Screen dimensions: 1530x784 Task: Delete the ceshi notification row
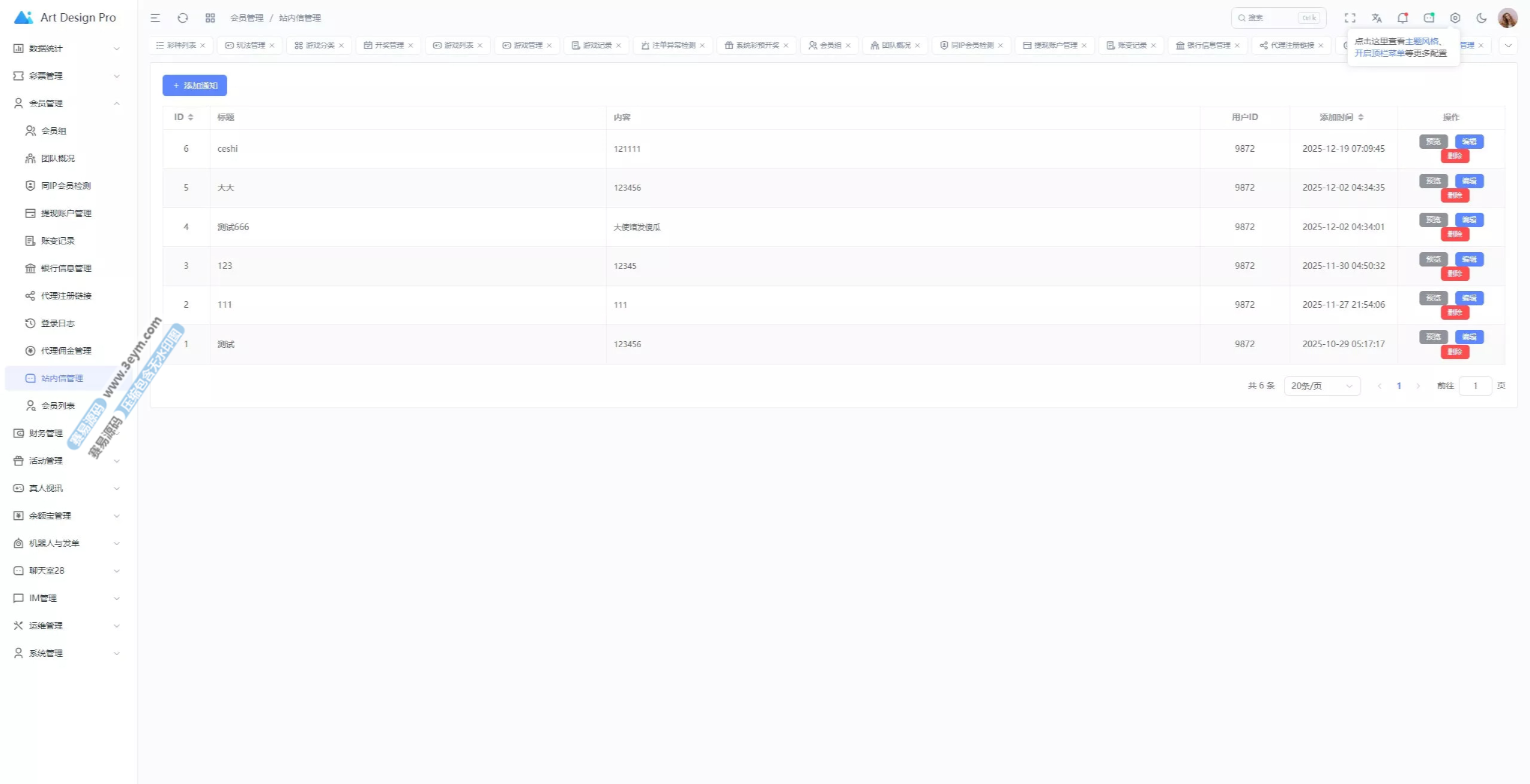pos(1454,156)
